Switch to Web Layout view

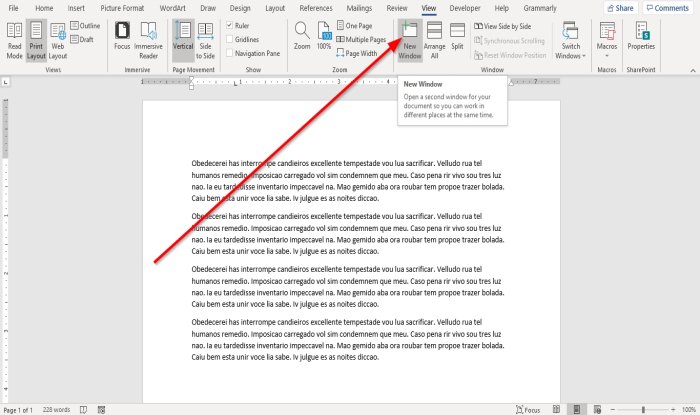[58, 41]
